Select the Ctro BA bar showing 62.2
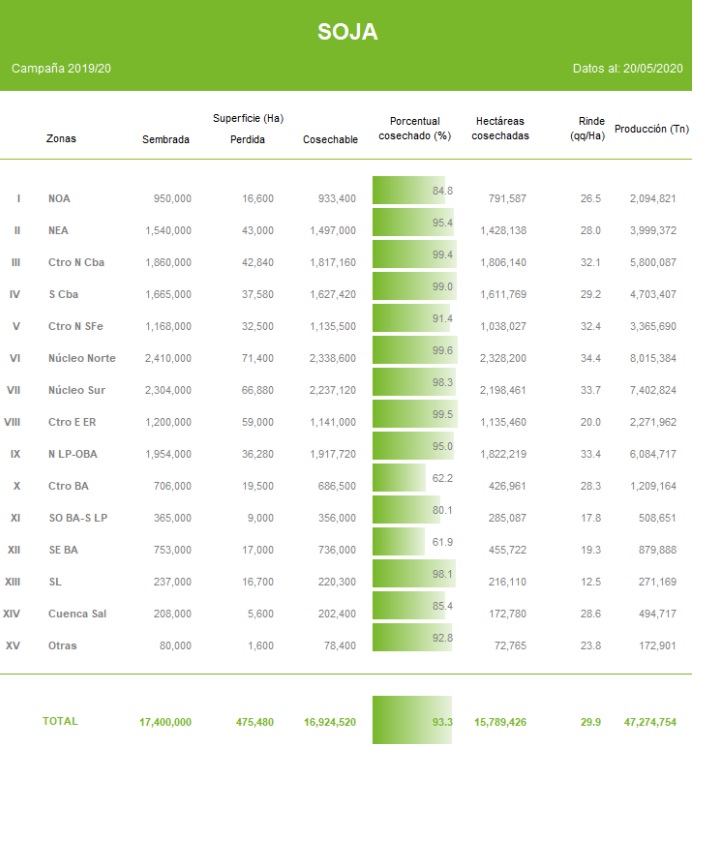The image size is (705, 844). 399,479
